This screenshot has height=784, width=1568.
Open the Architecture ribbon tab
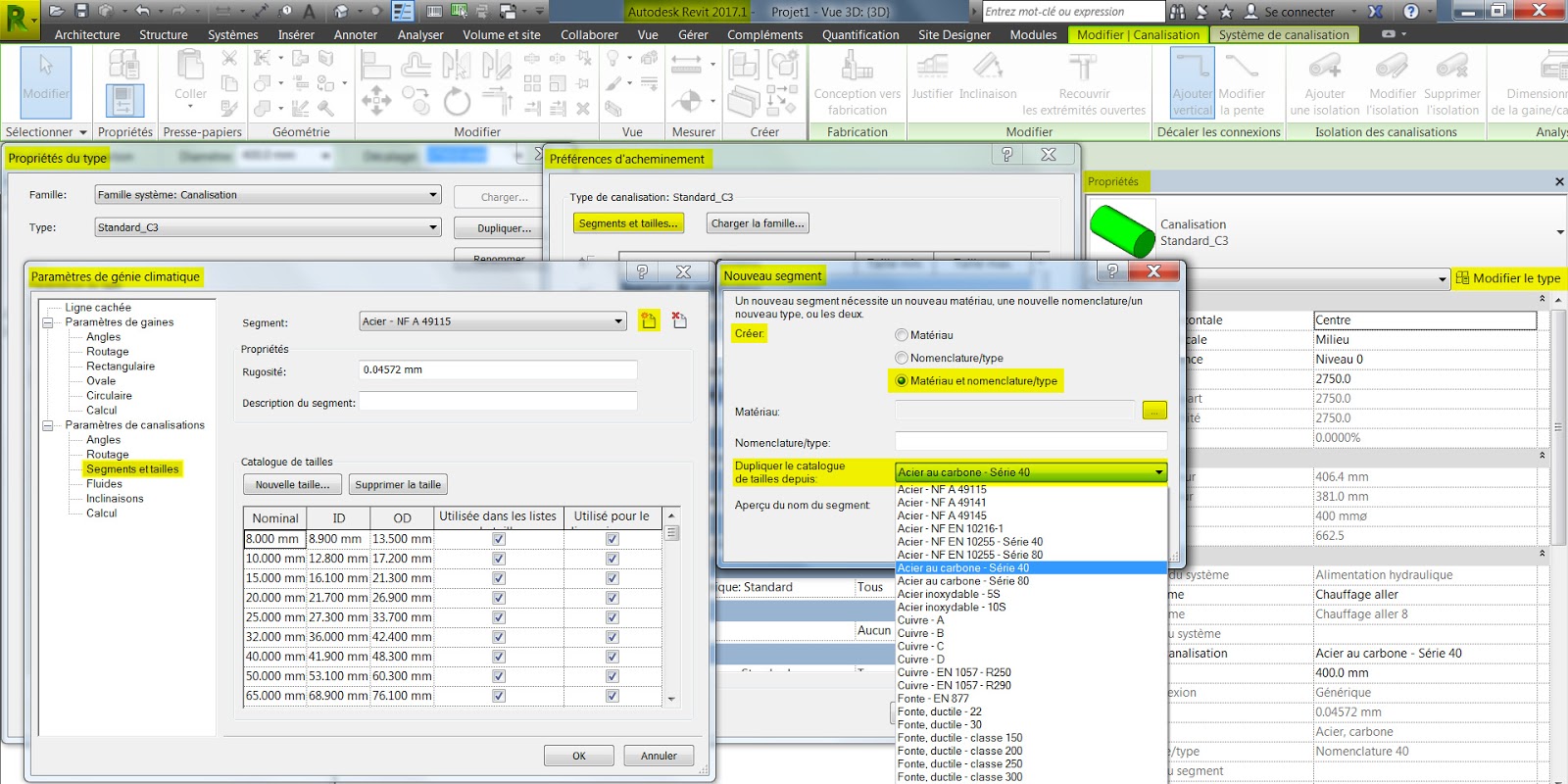click(x=87, y=34)
